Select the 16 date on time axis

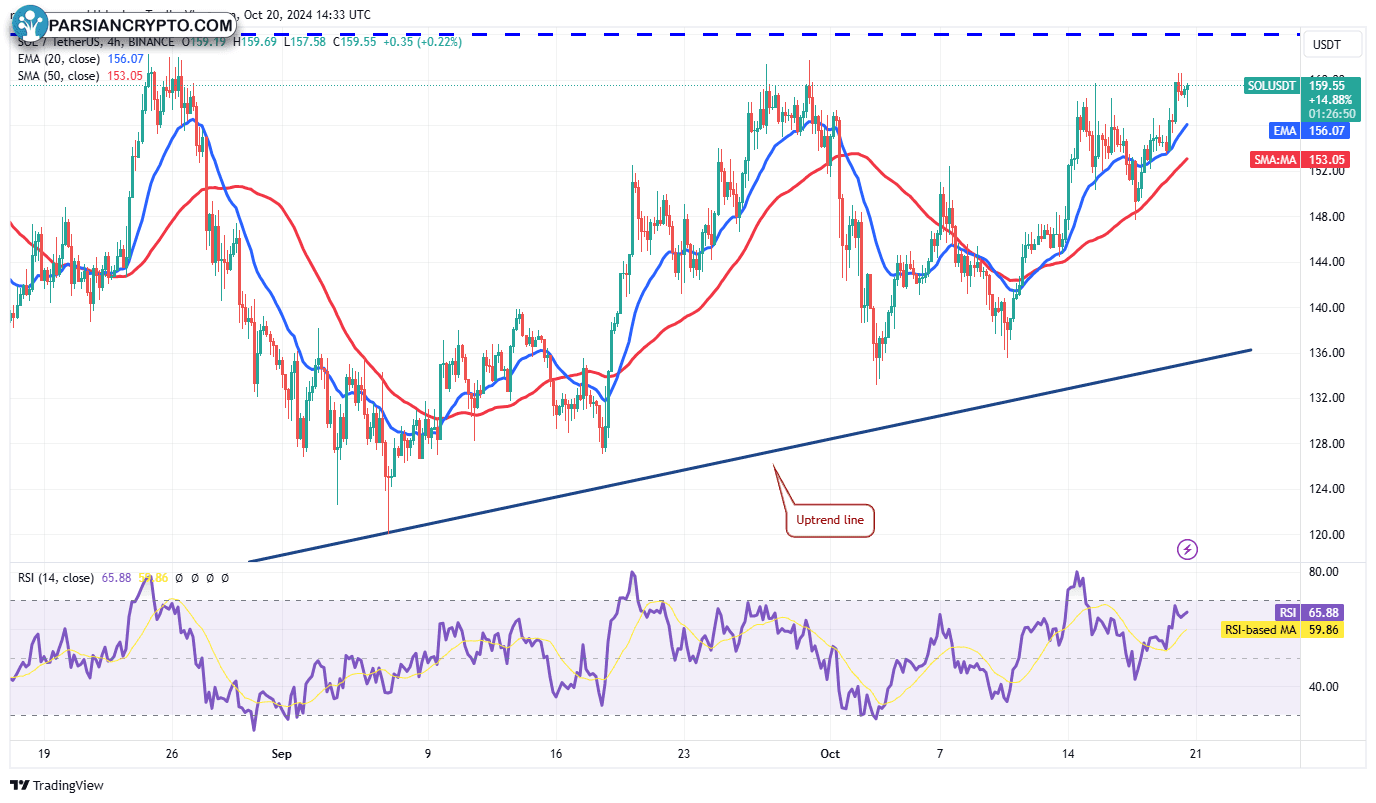tap(556, 752)
